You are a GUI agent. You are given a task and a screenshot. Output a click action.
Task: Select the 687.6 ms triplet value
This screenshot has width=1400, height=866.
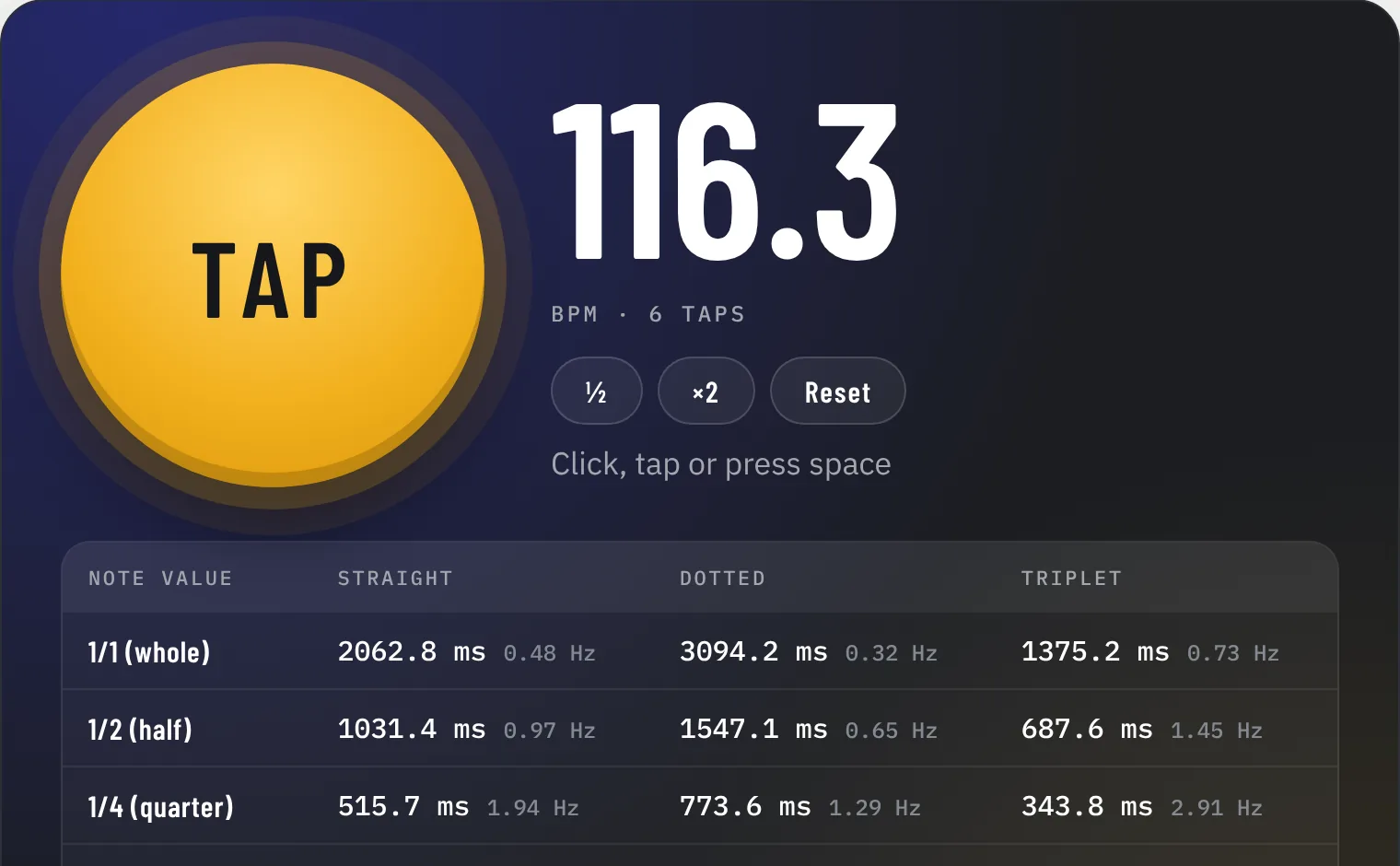pyautogui.click(x=1087, y=729)
